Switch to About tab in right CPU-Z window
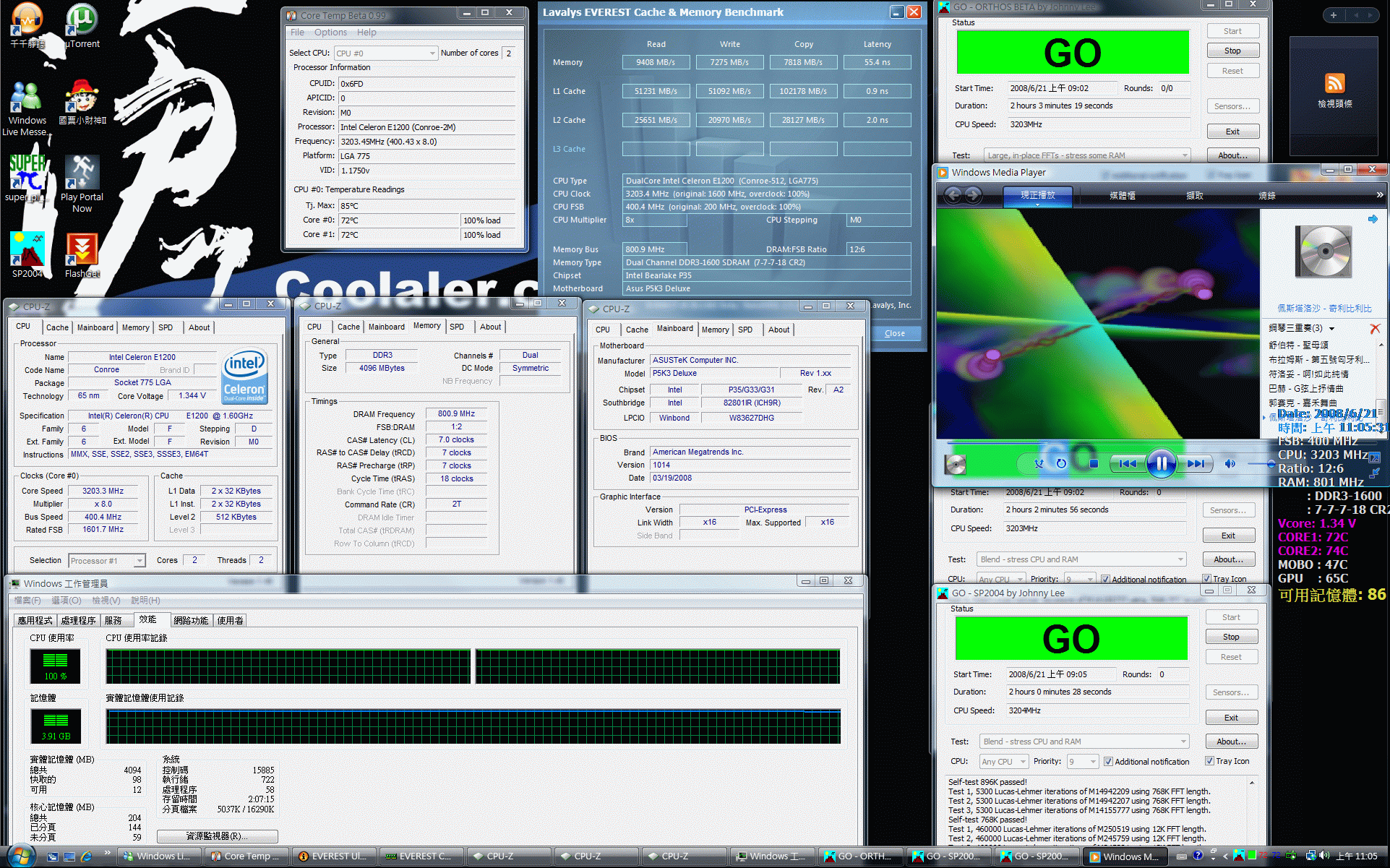The height and width of the screenshot is (868, 1390). point(778,330)
